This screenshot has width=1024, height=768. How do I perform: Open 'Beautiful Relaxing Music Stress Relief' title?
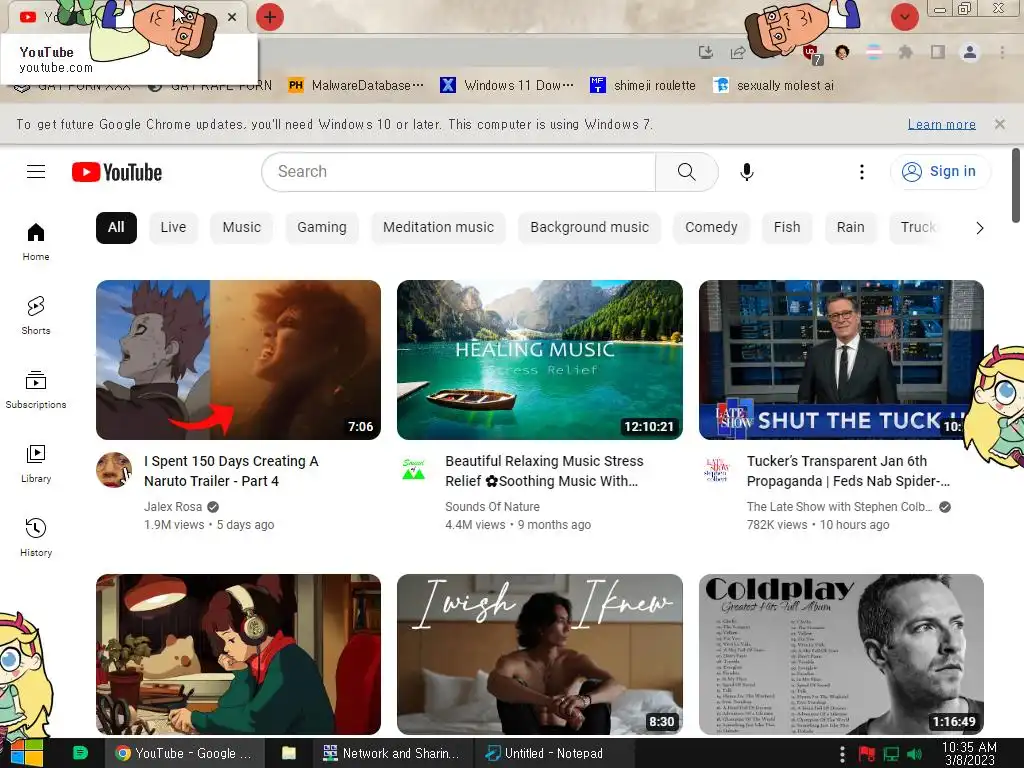544,471
